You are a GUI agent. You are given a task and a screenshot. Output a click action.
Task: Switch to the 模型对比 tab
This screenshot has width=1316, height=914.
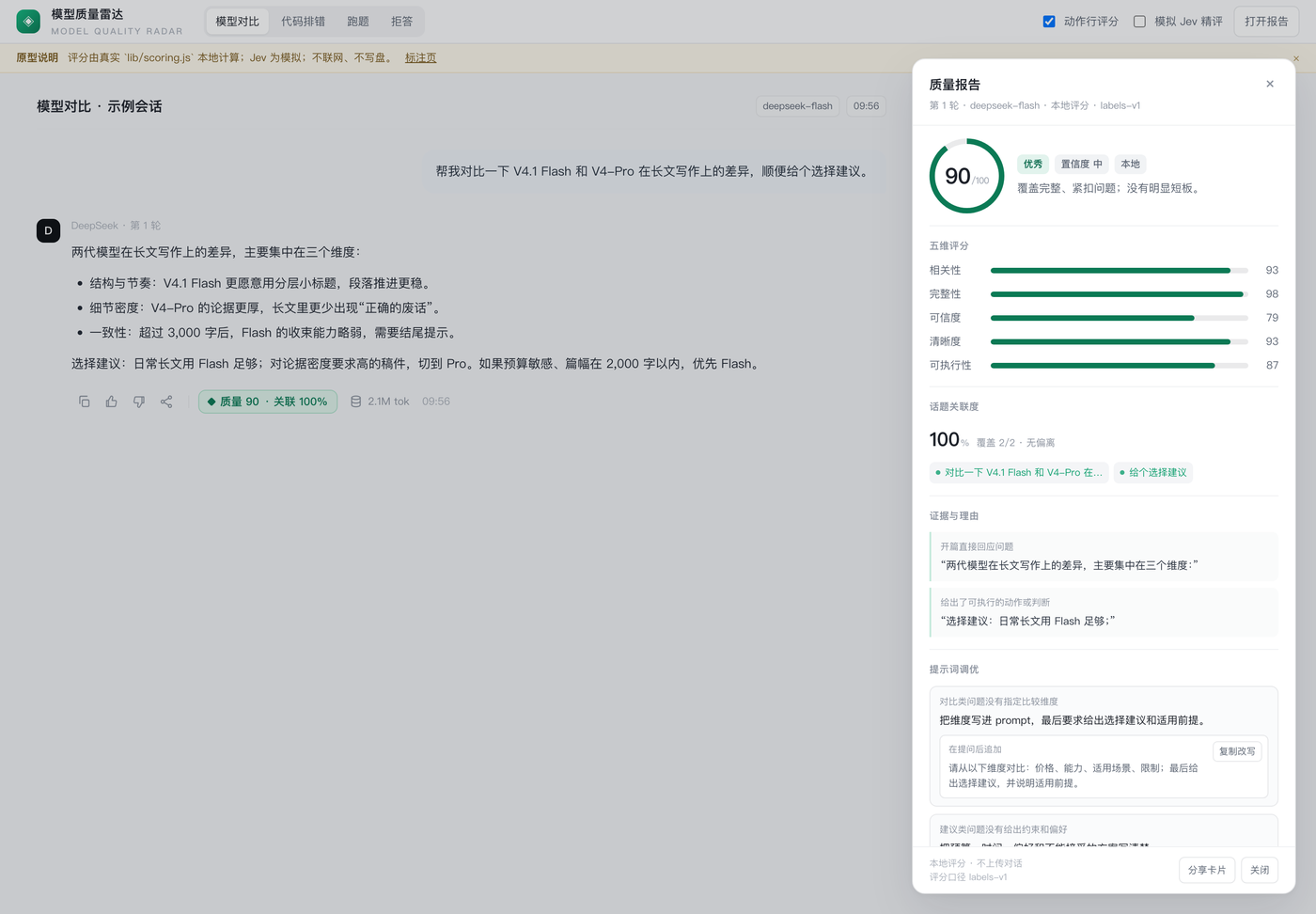238,21
